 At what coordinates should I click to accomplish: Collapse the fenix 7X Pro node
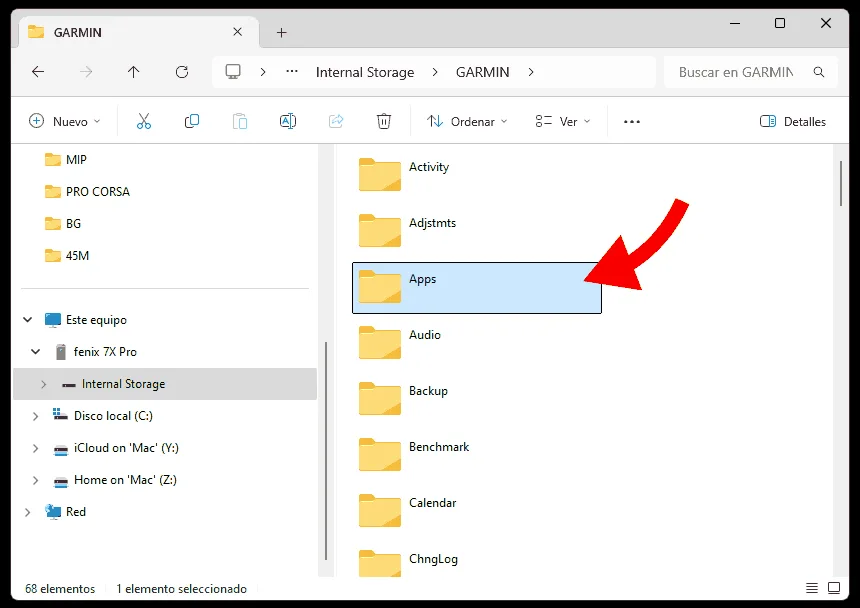point(36,351)
